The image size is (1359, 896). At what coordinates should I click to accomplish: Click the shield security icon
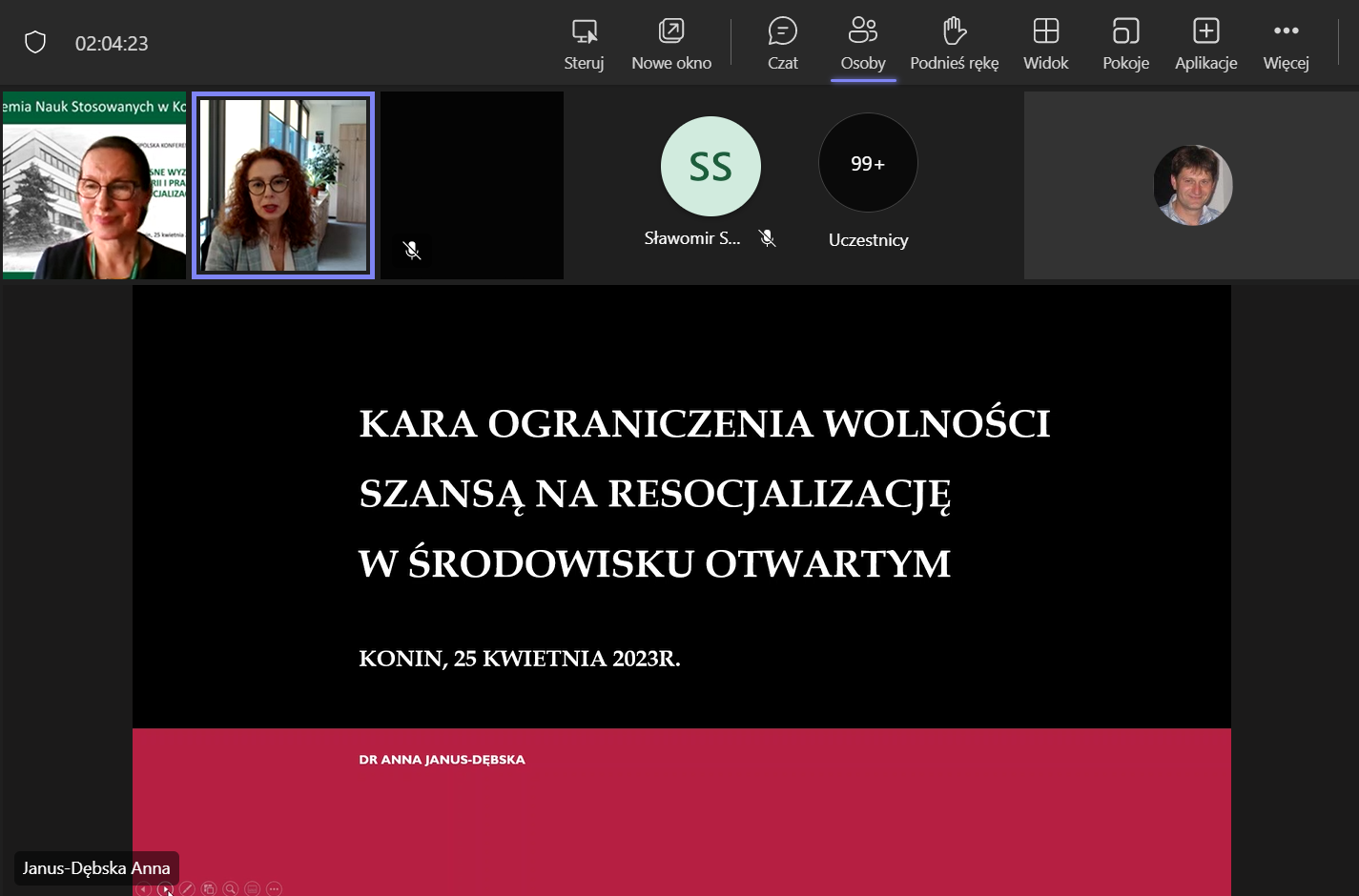(x=35, y=43)
